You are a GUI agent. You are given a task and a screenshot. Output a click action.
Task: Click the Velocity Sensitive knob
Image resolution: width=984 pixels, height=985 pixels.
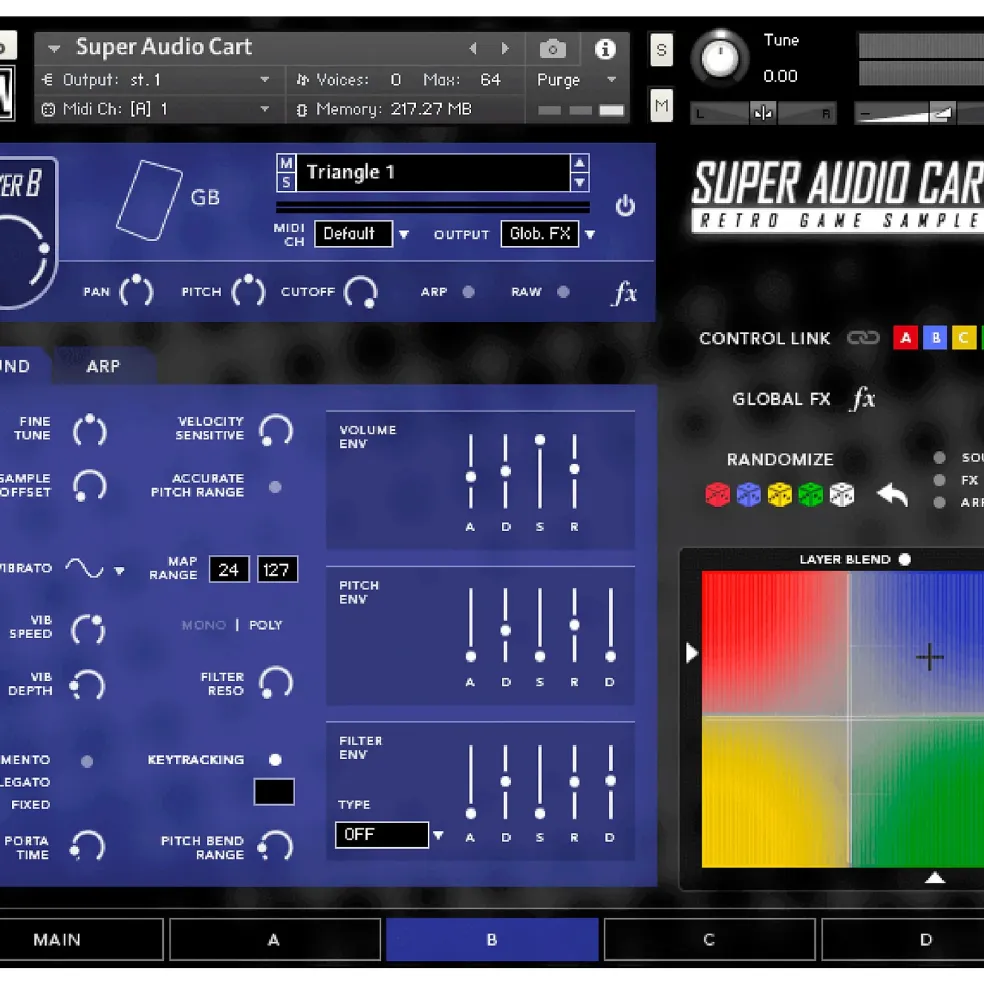click(x=276, y=430)
